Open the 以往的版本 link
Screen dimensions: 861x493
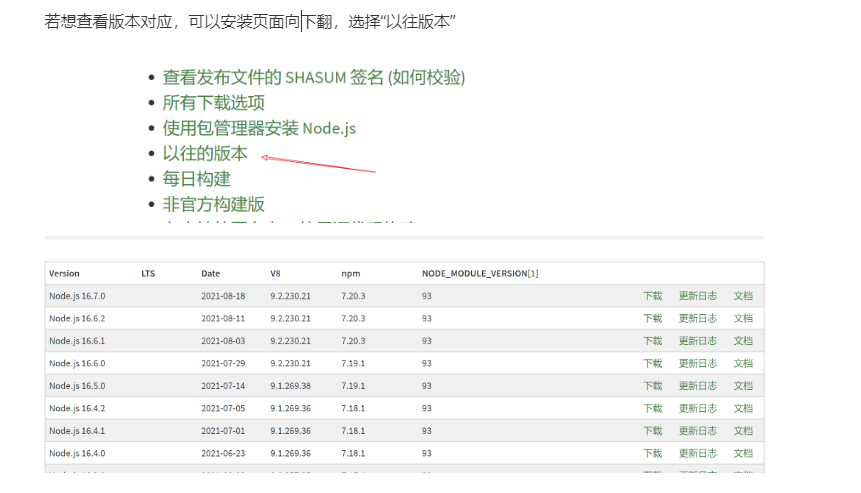[x=205, y=154]
